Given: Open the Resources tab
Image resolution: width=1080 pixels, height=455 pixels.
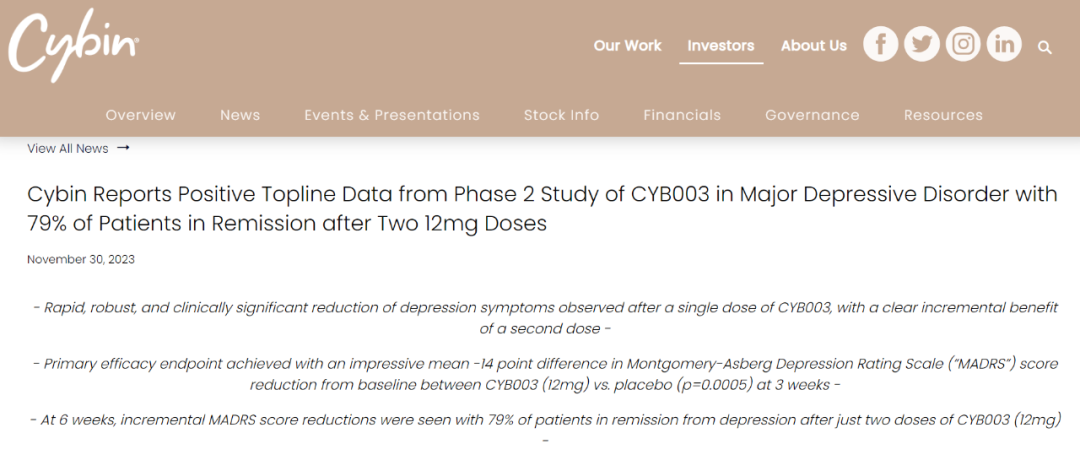Looking at the screenshot, I should coord(943,115).
